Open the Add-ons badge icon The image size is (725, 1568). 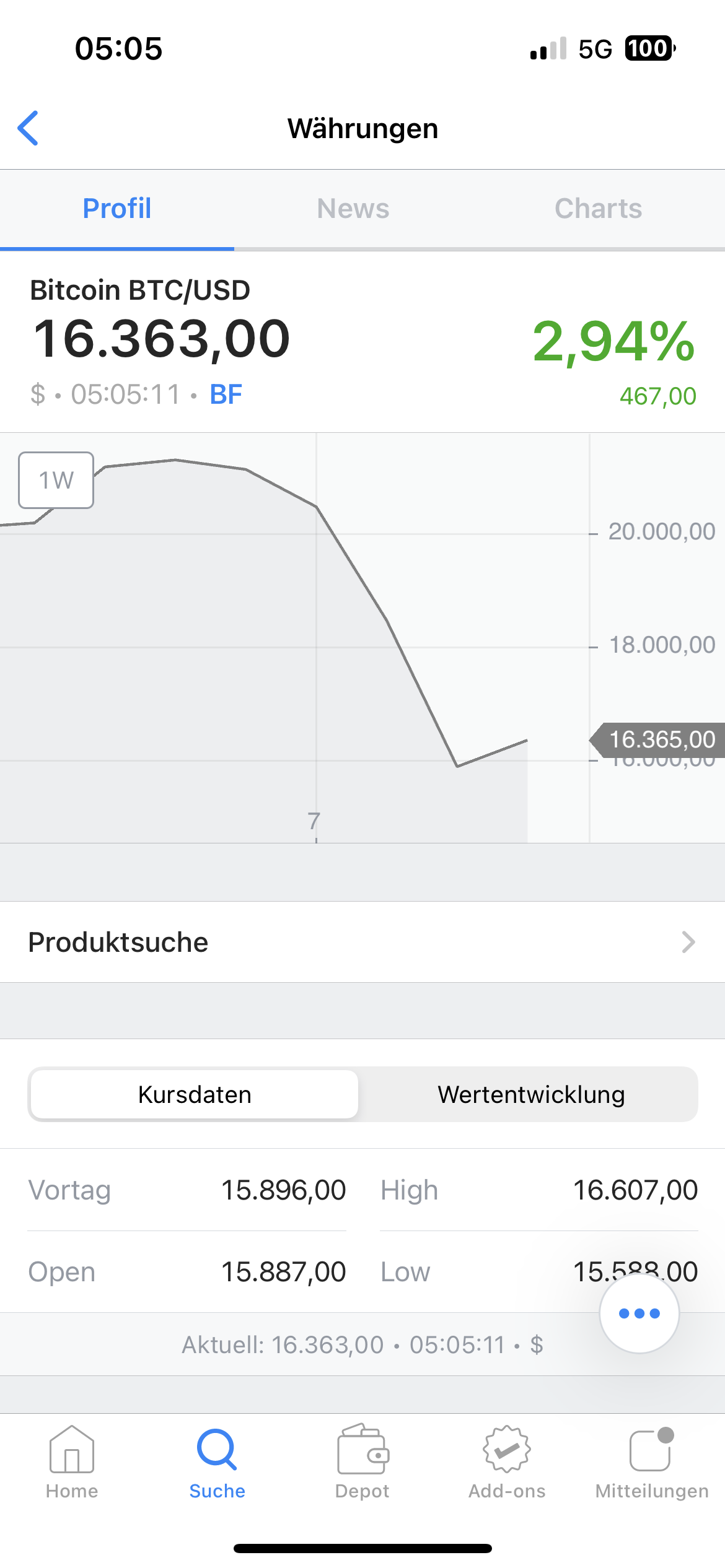pyautogui.click(x=507, y=1449)
